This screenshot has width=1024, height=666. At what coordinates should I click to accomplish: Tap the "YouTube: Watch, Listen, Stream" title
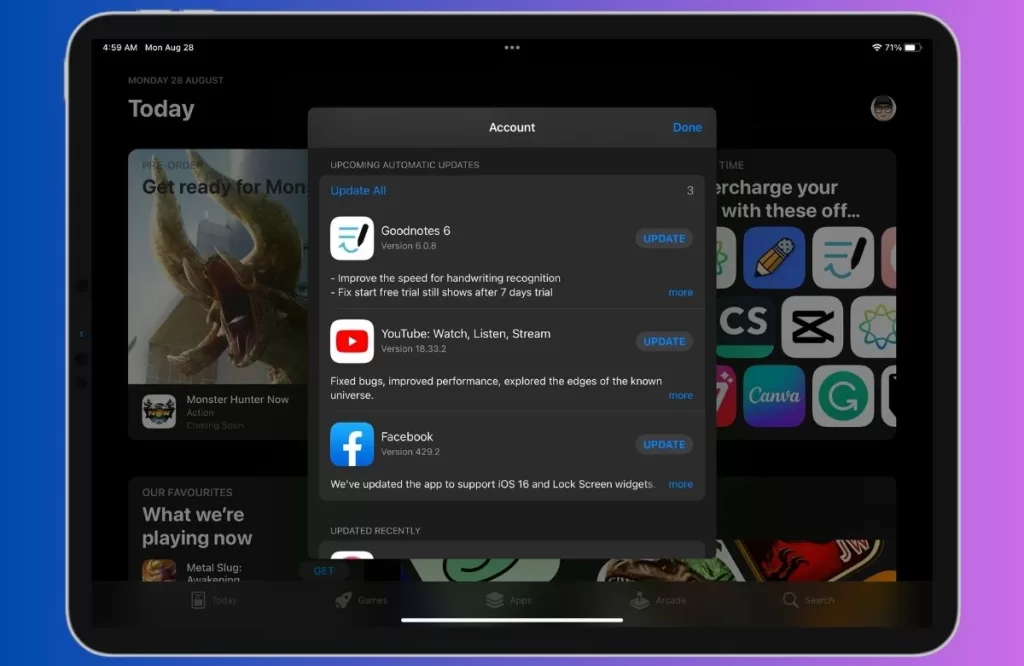click(x=466, y=334)
